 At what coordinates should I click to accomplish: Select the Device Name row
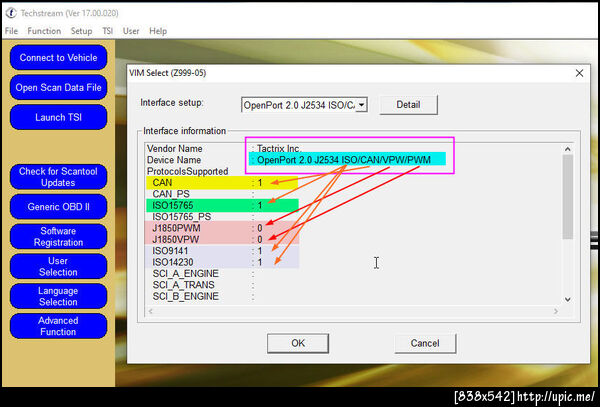tap(354, 160)
